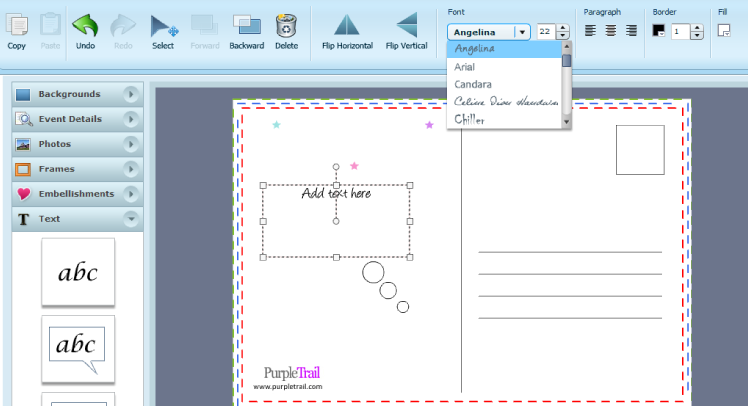Viewport: 748px width, 406px height.
Task: Align paragraph text right
Action: click(631, 31)
